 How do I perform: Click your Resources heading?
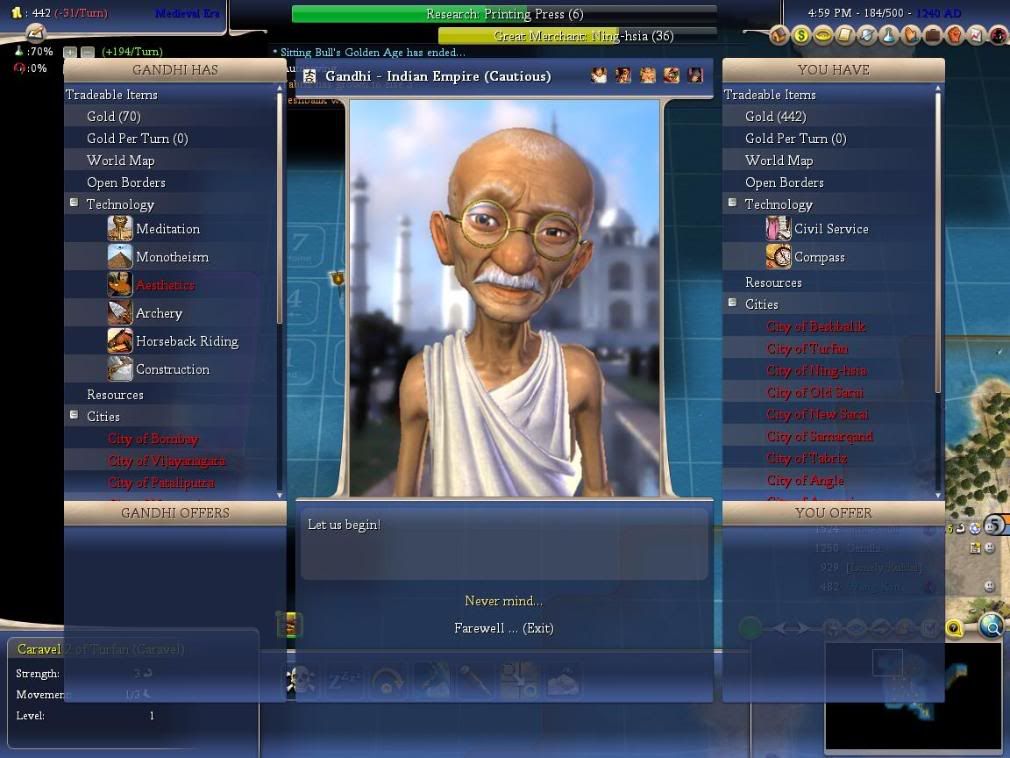(x=774, y=283)
